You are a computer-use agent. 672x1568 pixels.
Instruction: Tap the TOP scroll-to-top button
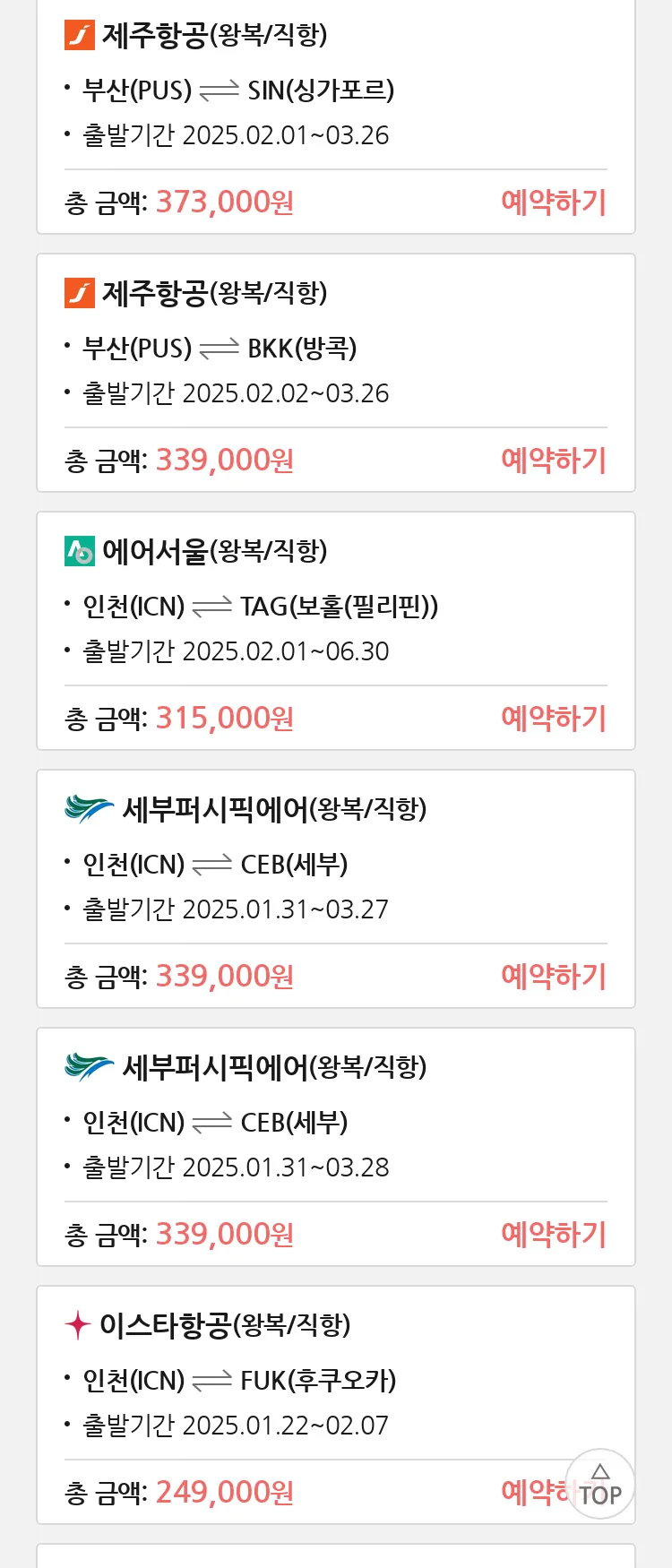[600, 1484]
